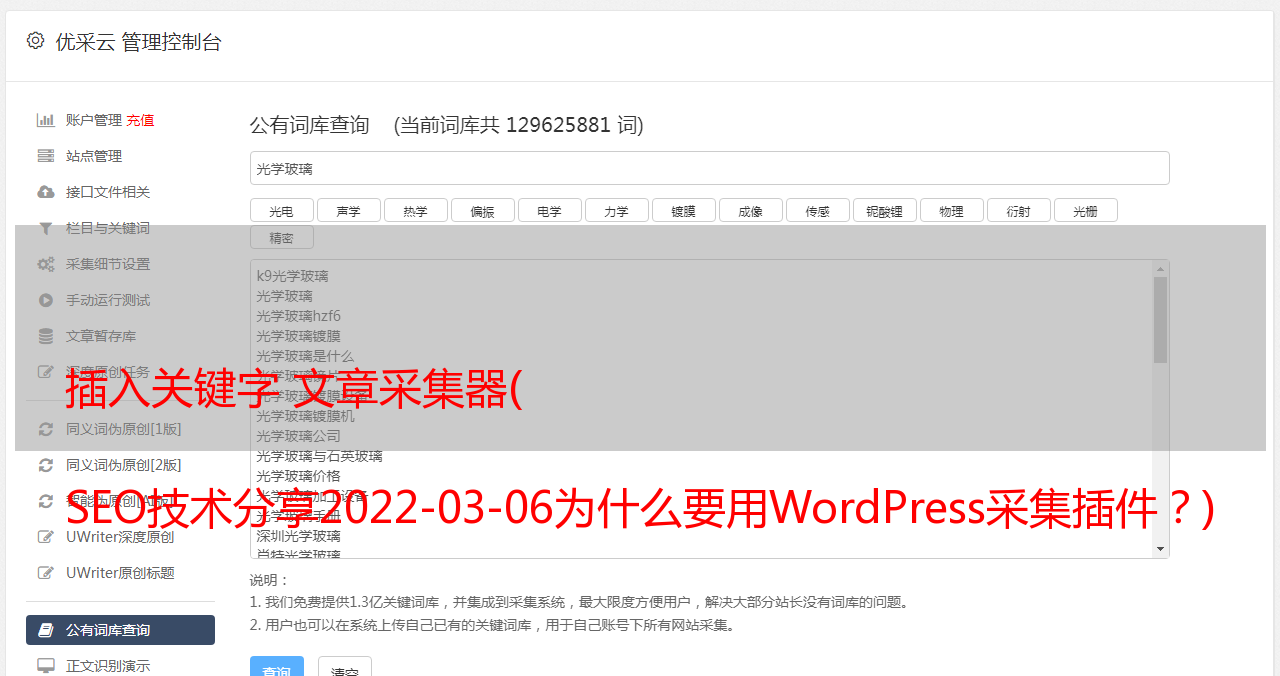The height and width of the screenshot is (676, 1280).
Task: Click the results list scrollbar thumb
Action: pyautogui.click(x=1160, y=320)
